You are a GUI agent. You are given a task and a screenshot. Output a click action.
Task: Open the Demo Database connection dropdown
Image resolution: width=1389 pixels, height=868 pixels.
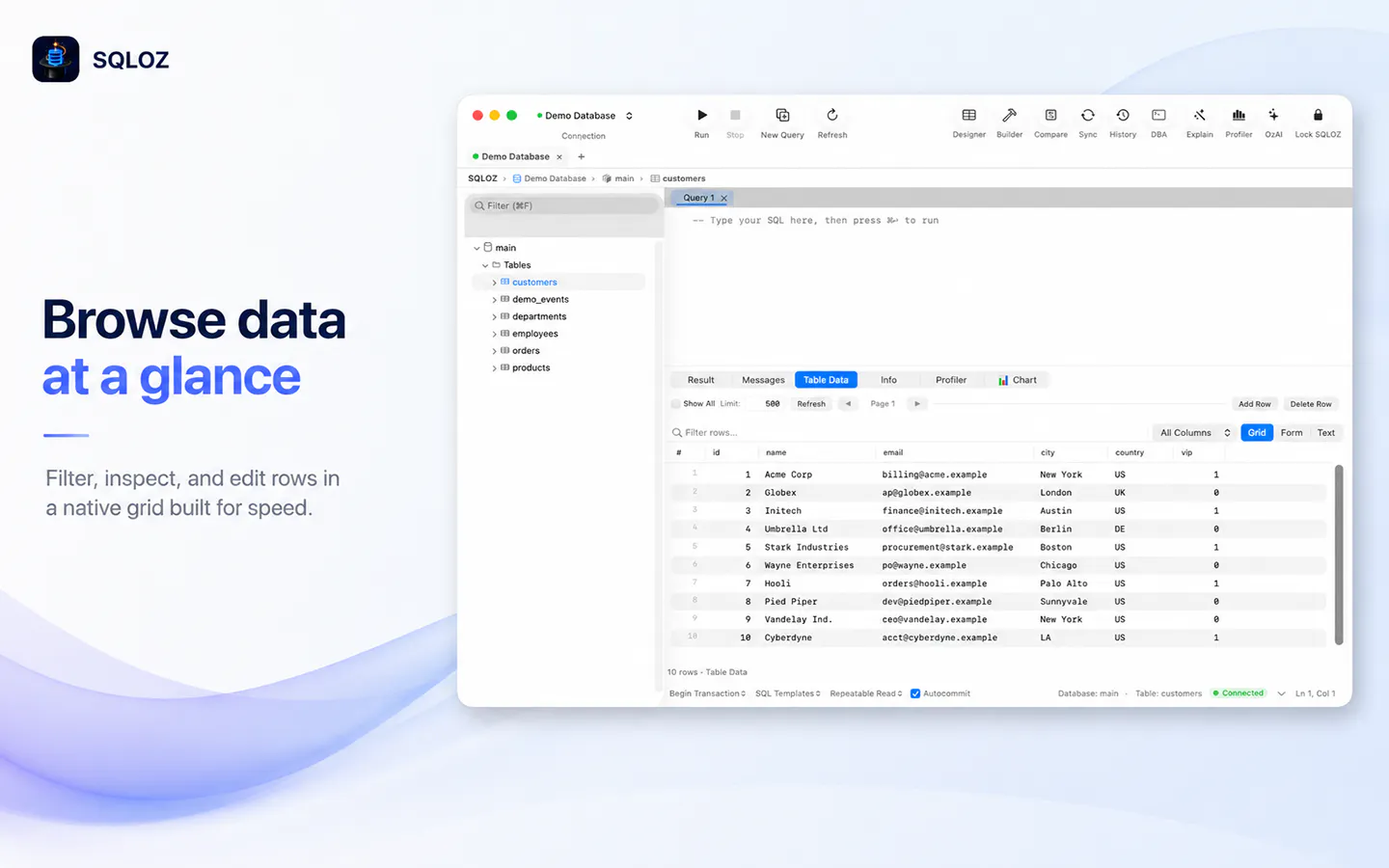(586, 116)
